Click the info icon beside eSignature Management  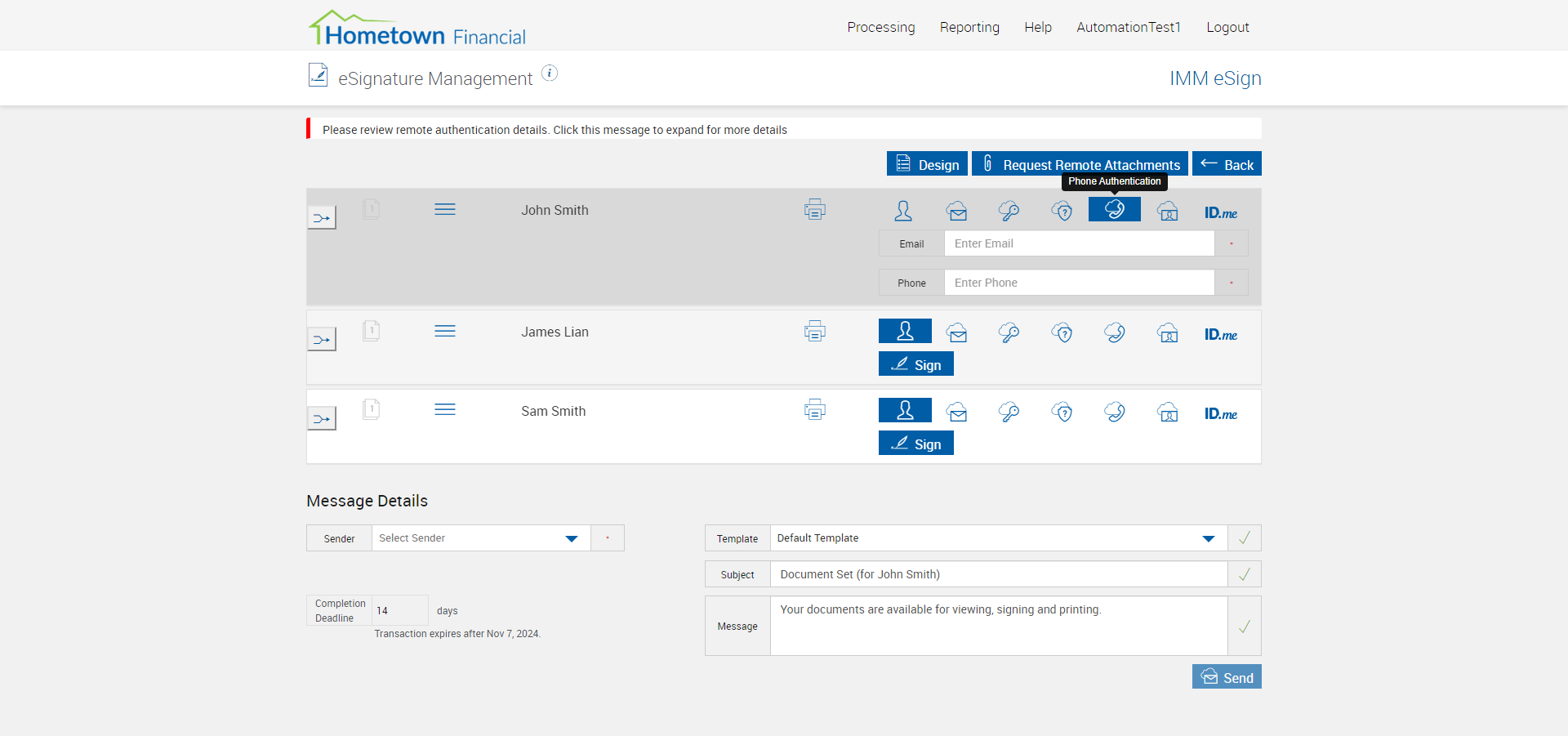[550, 73]
